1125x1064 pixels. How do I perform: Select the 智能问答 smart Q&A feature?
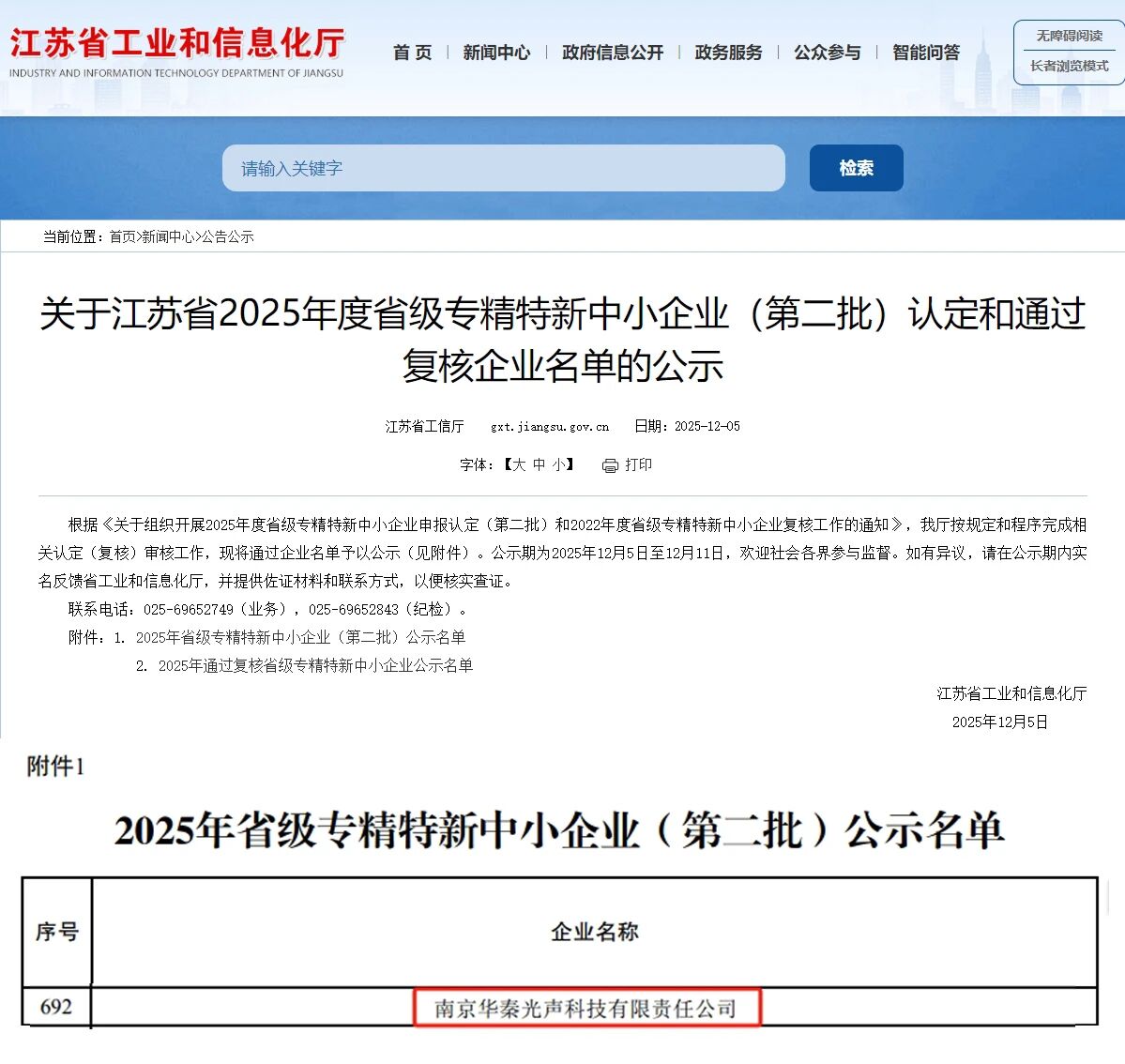pyautogui.click(x=926, y=53)
